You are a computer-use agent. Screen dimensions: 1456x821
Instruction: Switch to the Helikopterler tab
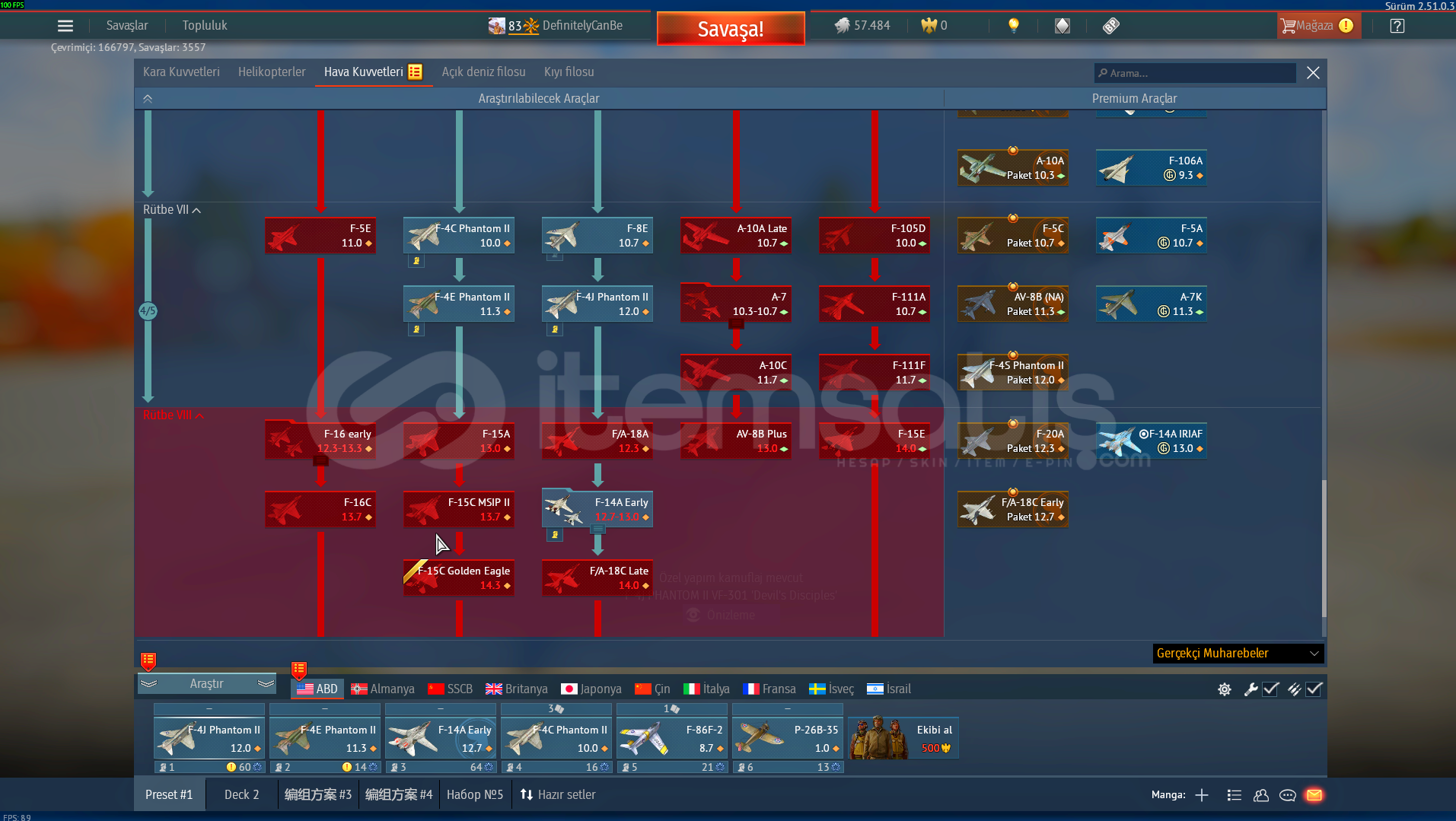pos(272,72)
